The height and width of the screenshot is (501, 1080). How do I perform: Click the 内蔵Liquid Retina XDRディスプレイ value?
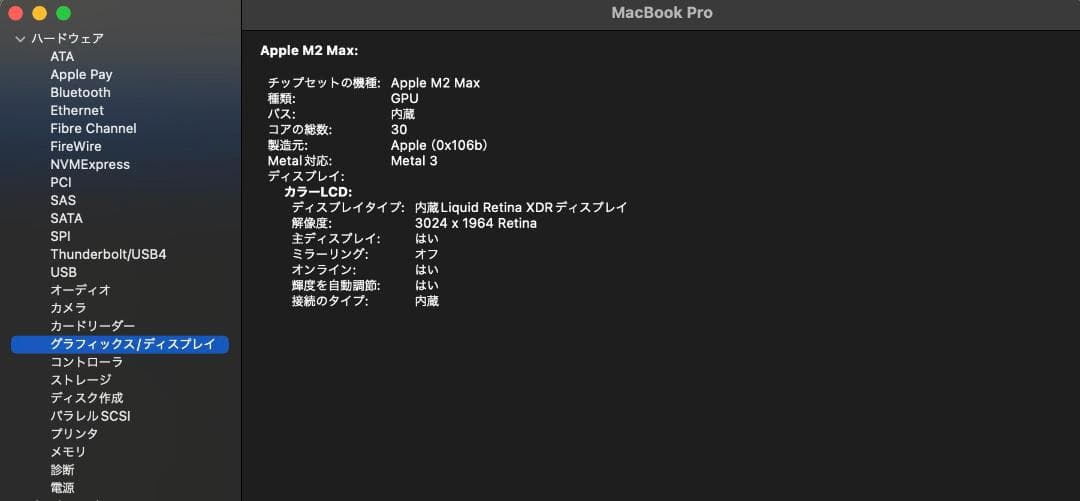coord(521,207)
